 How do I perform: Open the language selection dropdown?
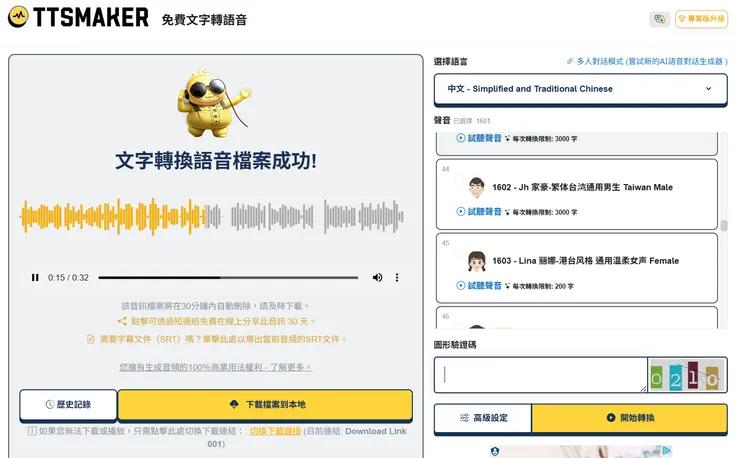580,89
